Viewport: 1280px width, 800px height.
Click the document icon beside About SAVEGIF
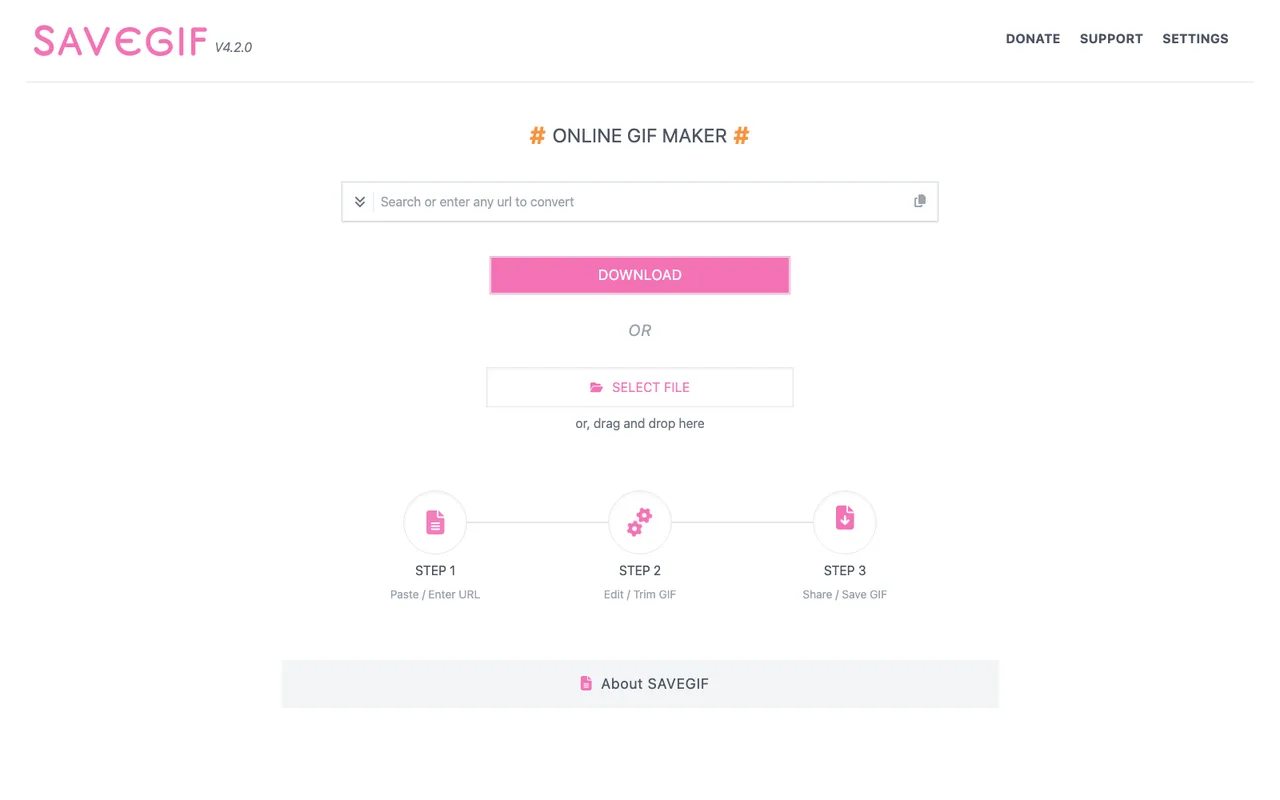pos(586,683)
